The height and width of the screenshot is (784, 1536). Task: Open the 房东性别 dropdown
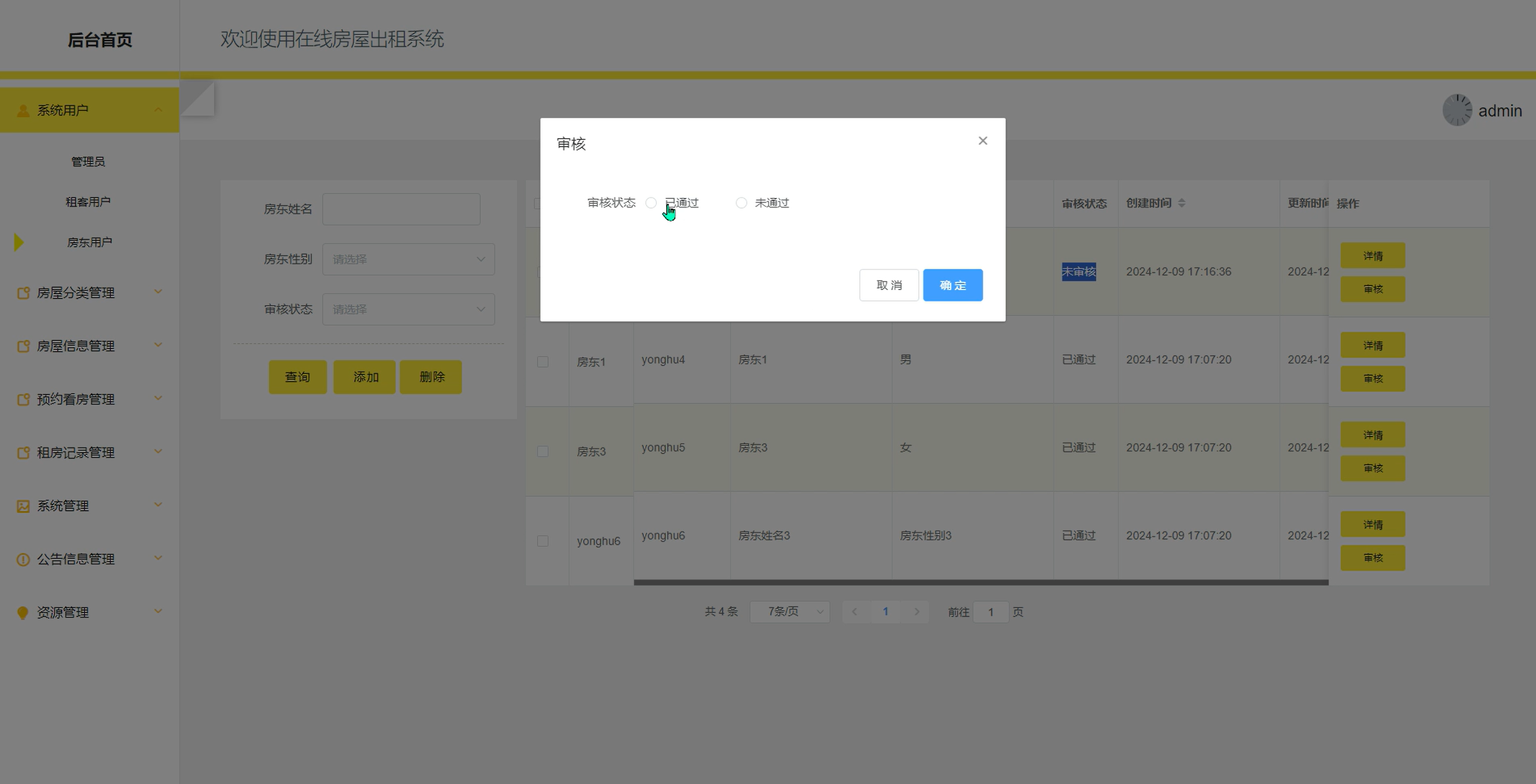coord(408,259)
